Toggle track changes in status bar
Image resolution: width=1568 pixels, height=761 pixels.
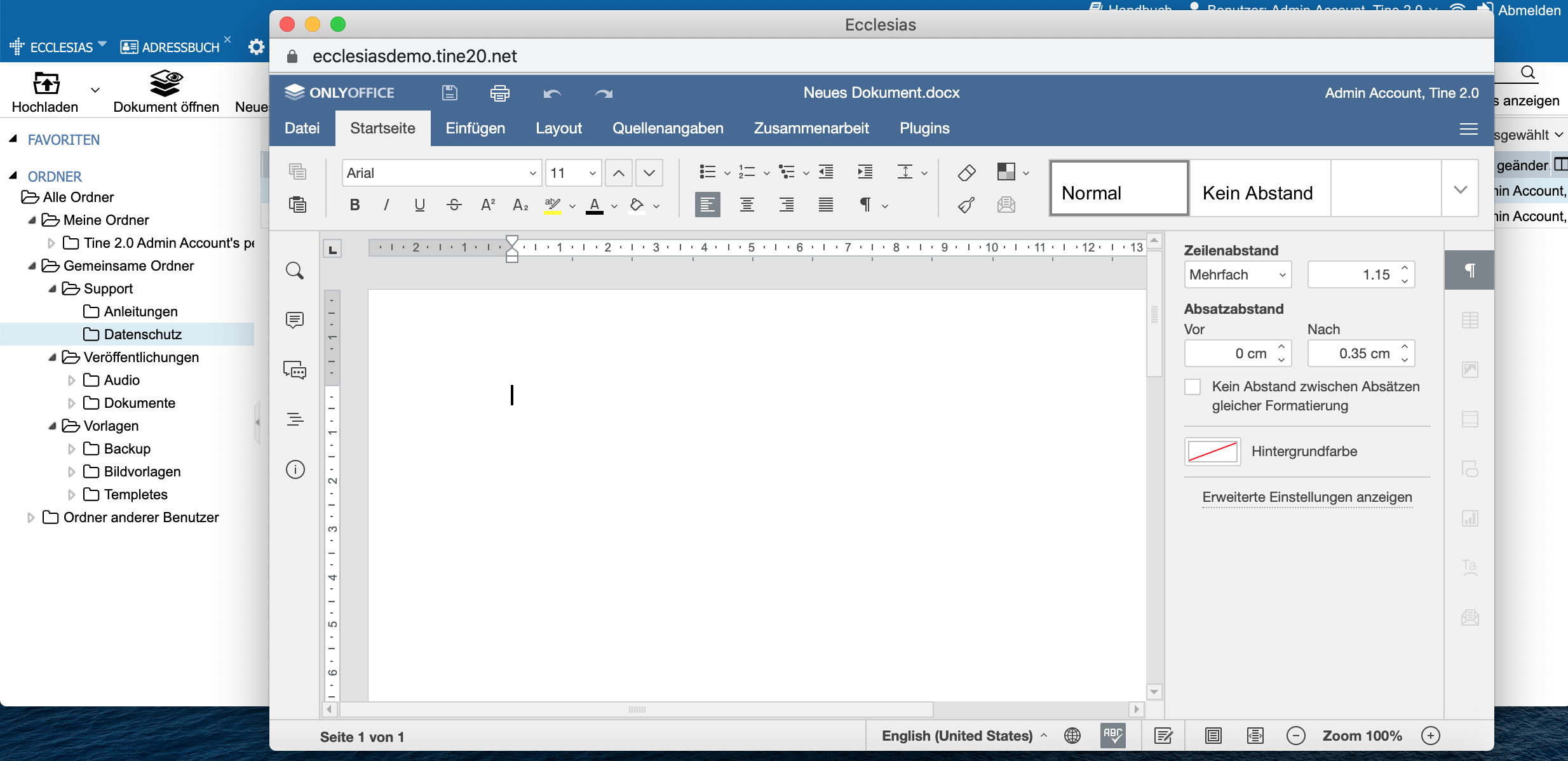[x=1163, y=736]
